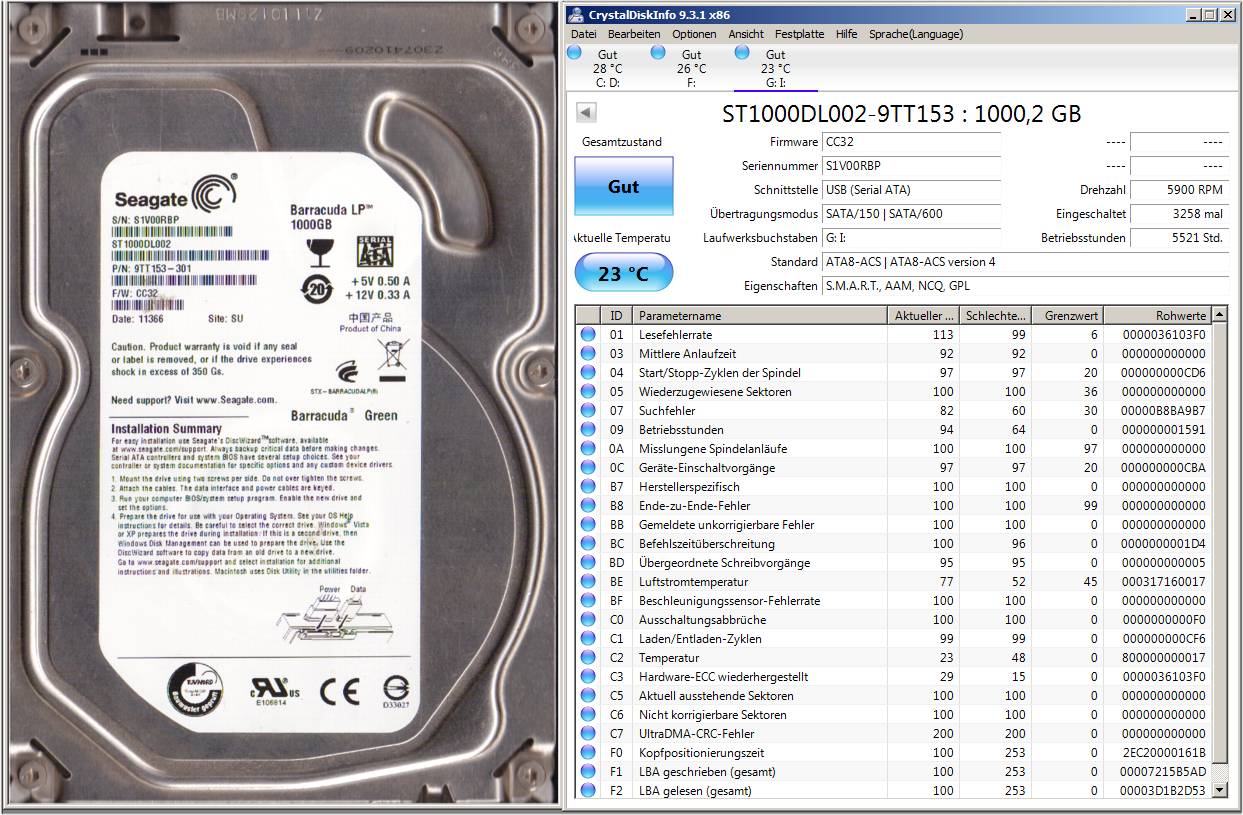Click status orb for Herstellerspezifisch row
The height and width of the screenshot is (815, 1243).
pos(588,486)
